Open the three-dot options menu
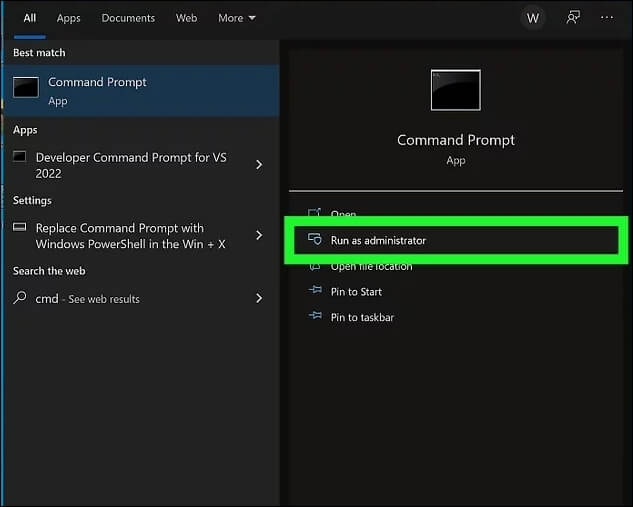The width and height of the screenshot is (633, 507). pyautogui.click(x=607, y=18)
